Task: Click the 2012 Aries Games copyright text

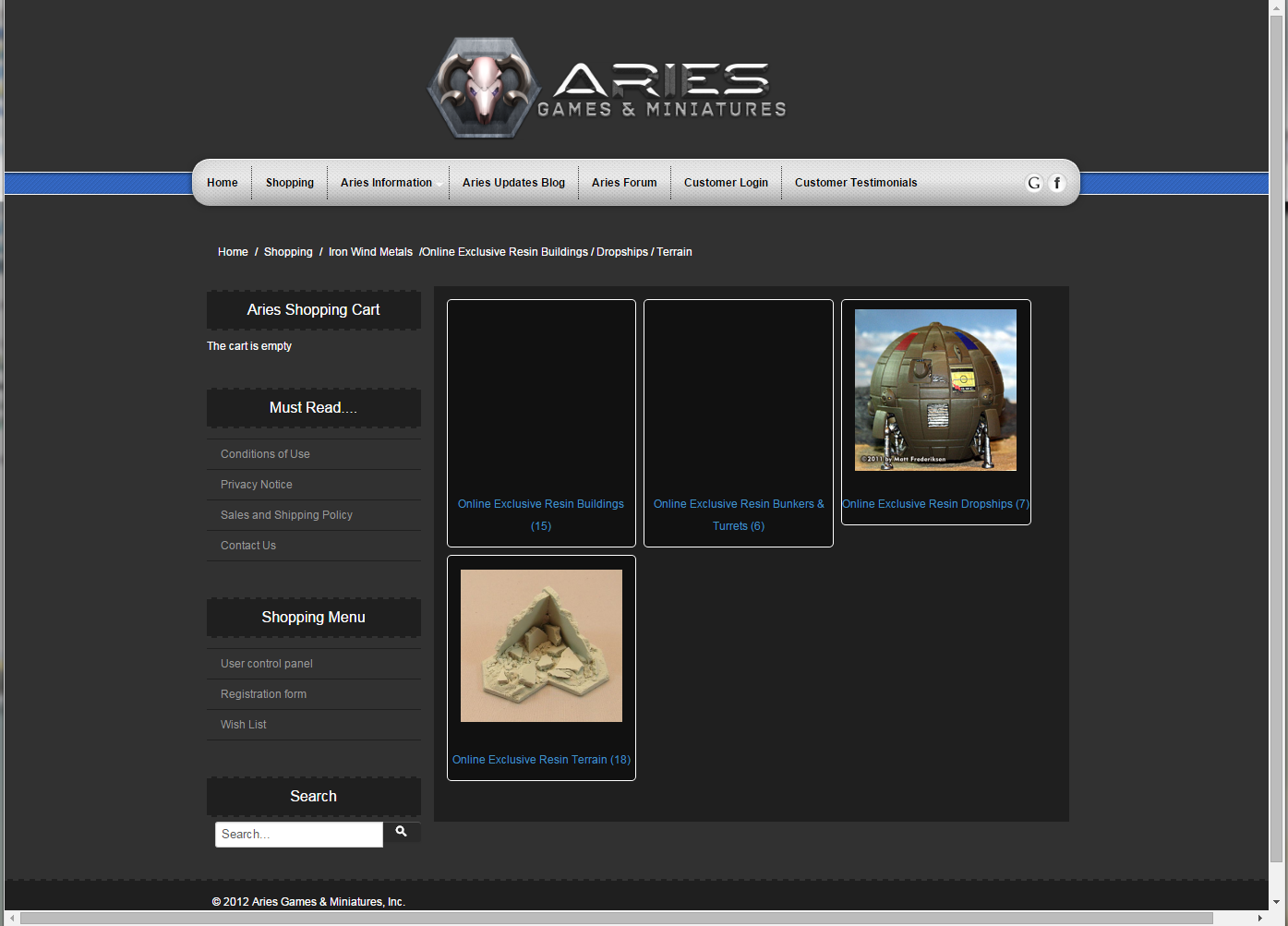Action: click(x=308, y=902)
